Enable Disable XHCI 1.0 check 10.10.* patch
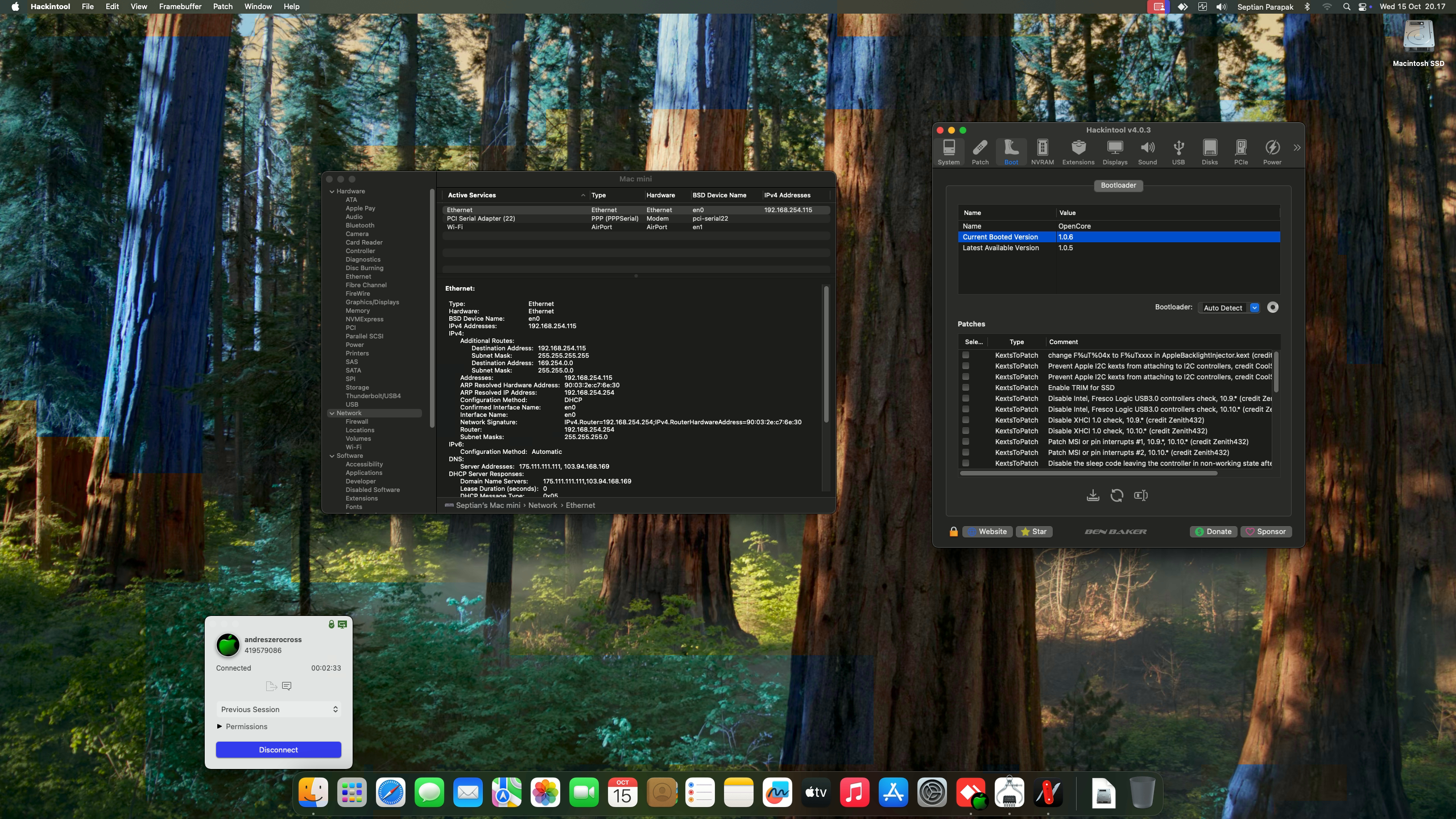 pyautogui.click(x=966, y=431)
